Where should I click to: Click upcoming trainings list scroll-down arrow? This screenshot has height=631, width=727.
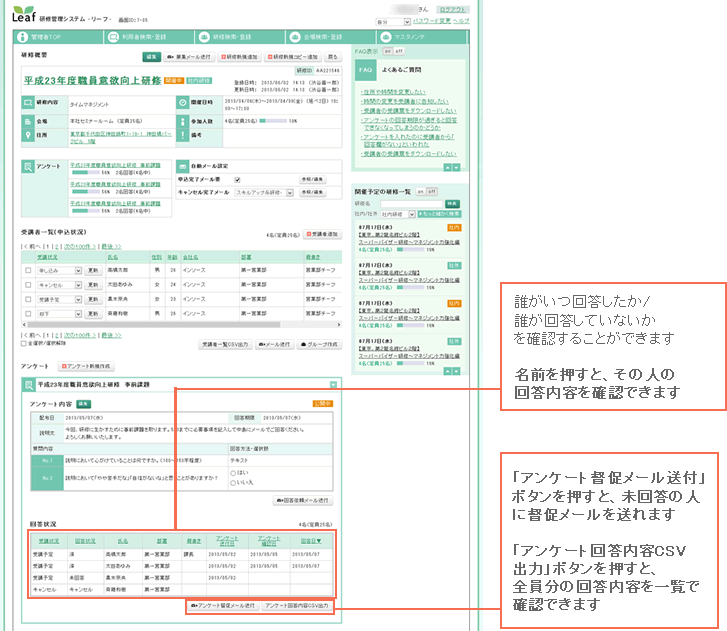tap(457, 371)
